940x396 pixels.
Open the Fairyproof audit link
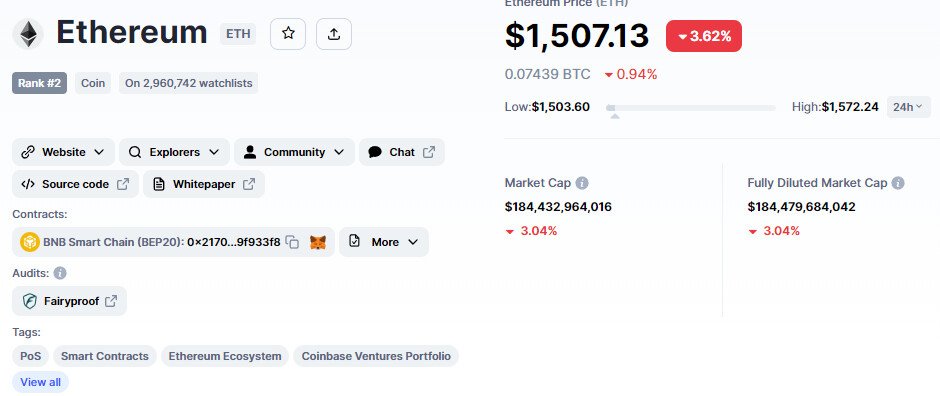[70, 301]
